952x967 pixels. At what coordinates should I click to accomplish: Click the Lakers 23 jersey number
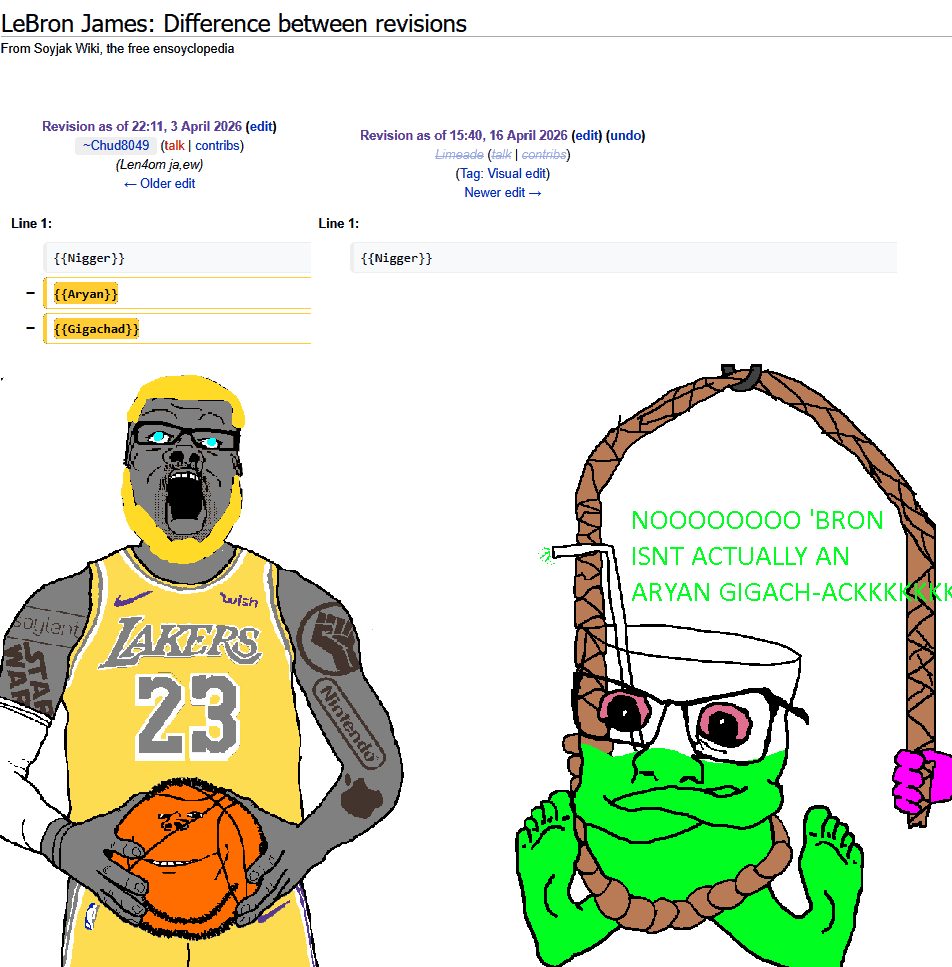click(x=187, y=715)
